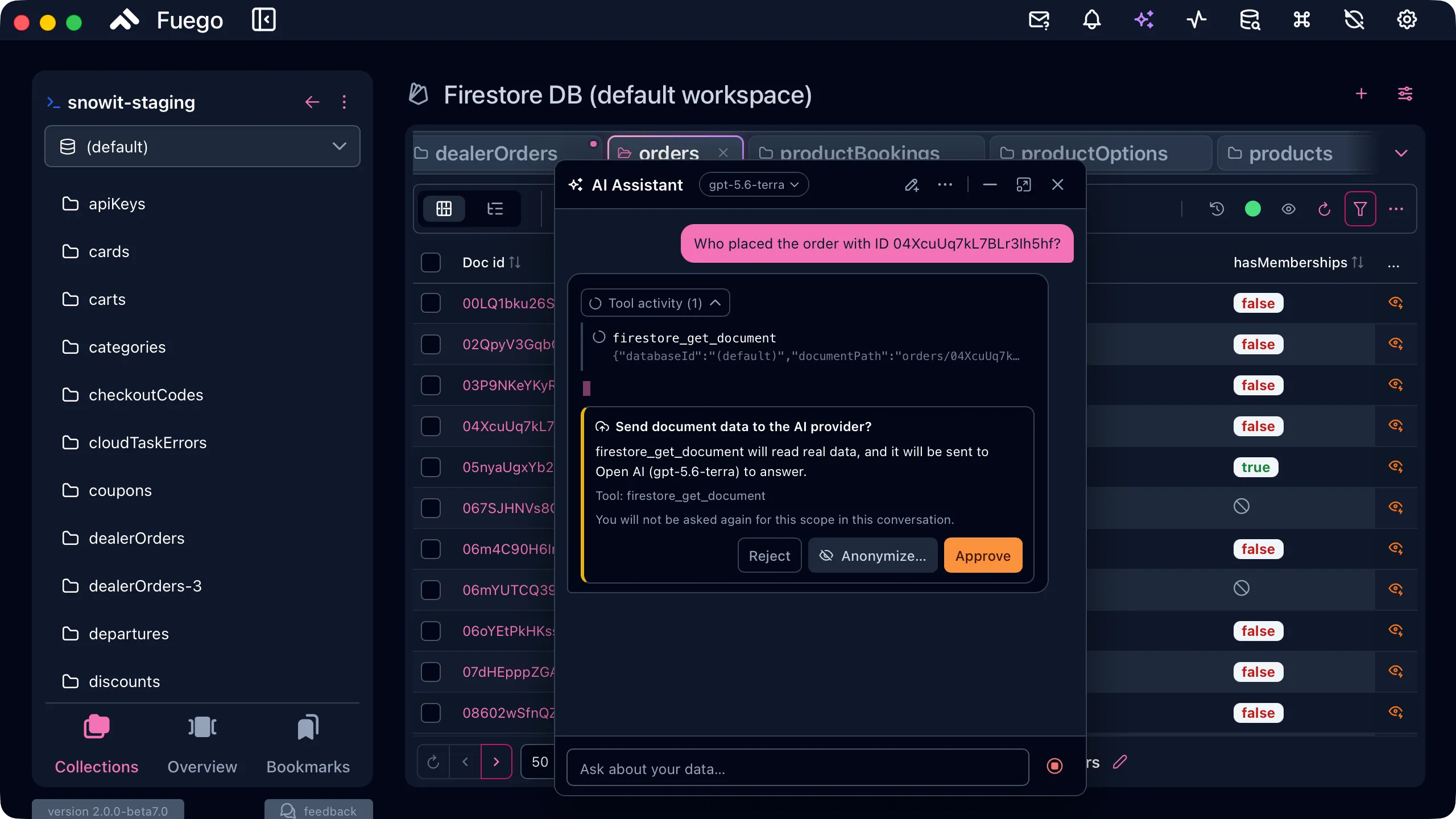Check the row 06m4C90H6I checkbox
This screenshot has width=1456, height=819.
click(431, 549)
